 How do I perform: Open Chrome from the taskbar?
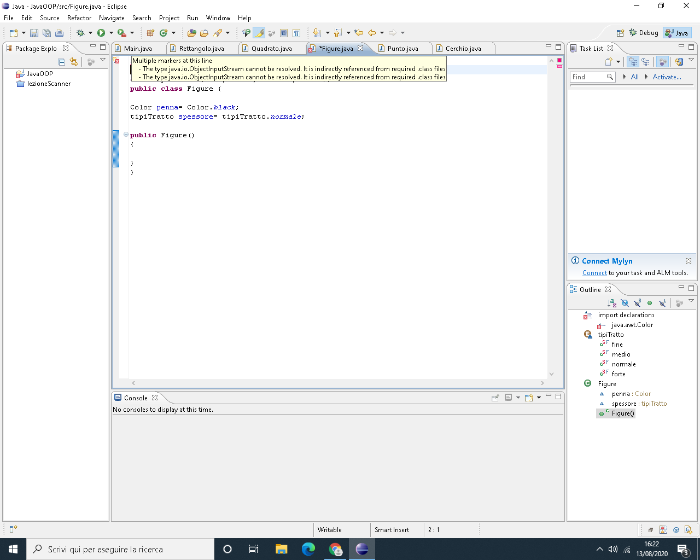pyautogui.click(x=335, y=549)
